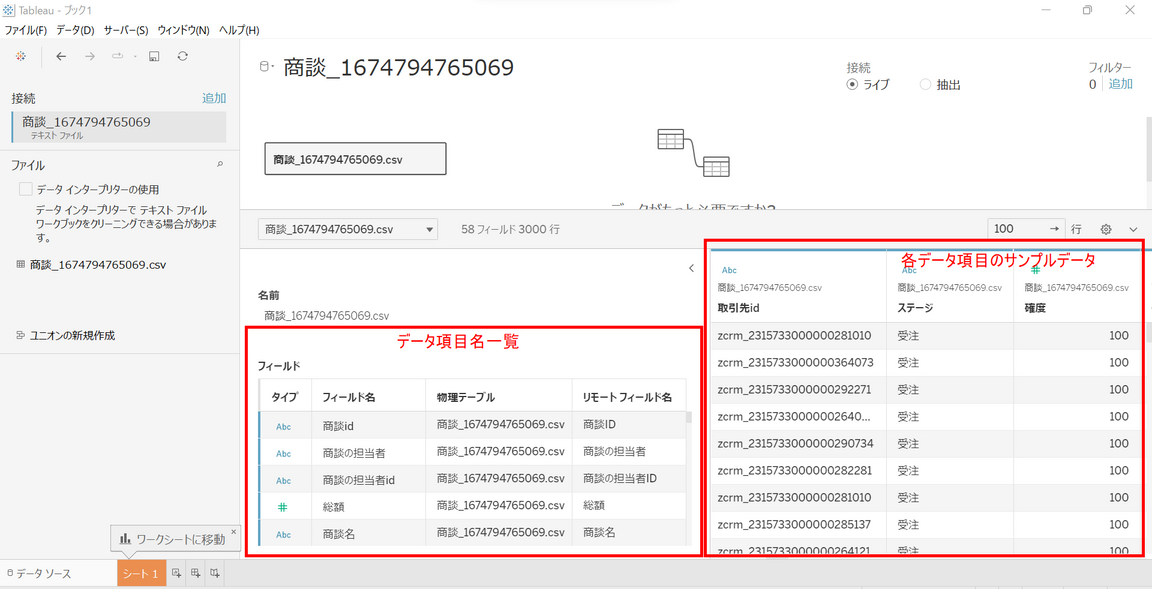Open the redo dropdown arrow in toolbar

135,57
